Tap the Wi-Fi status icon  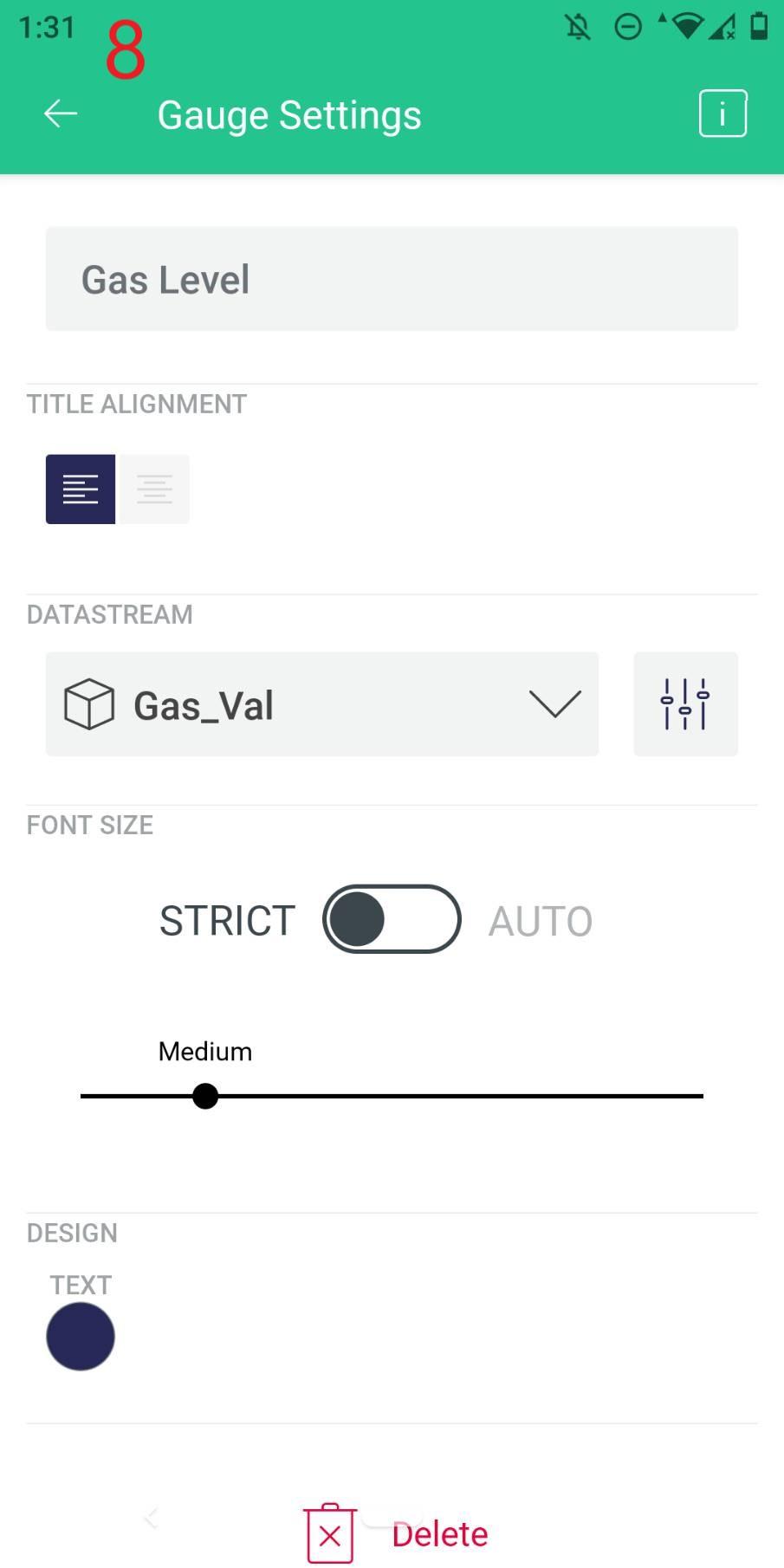coord(687,27)
